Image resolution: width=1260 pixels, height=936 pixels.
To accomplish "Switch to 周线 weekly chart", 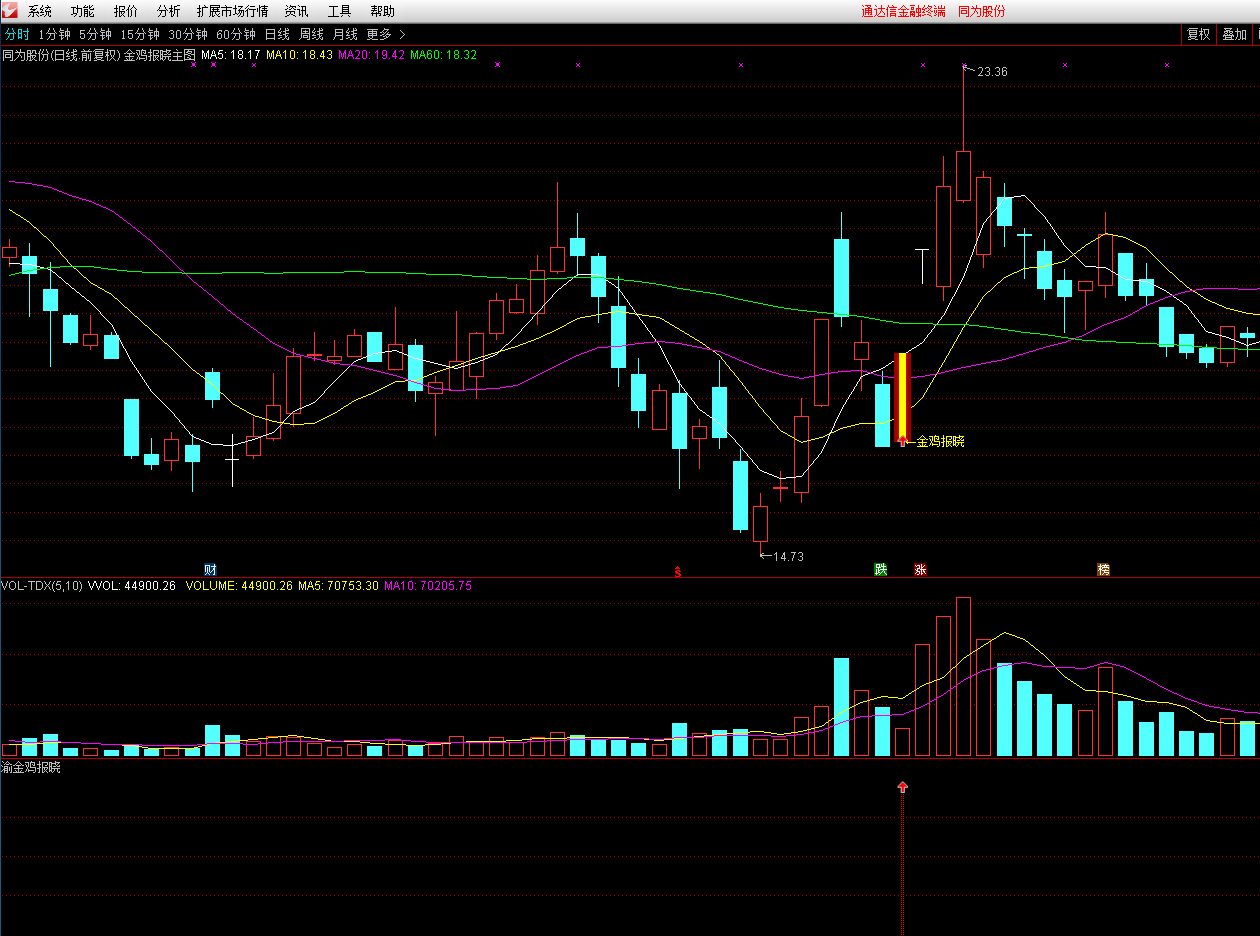I will (311, 34).
